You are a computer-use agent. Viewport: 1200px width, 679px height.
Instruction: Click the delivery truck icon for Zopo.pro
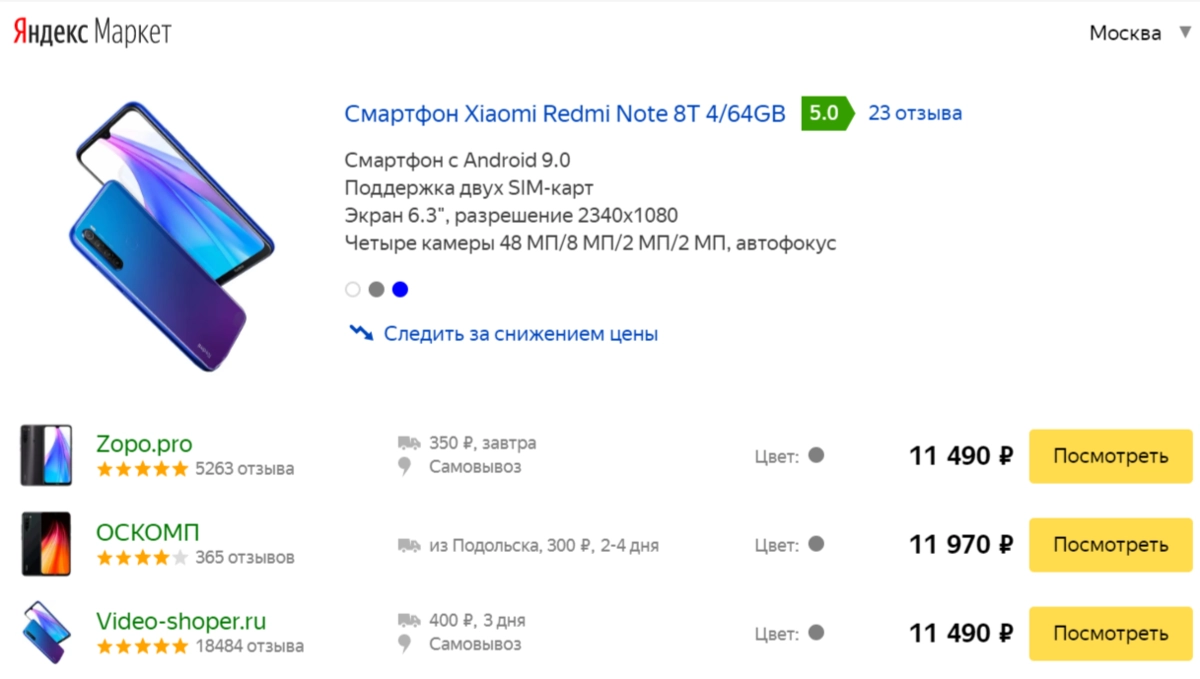tap(408, 443)
